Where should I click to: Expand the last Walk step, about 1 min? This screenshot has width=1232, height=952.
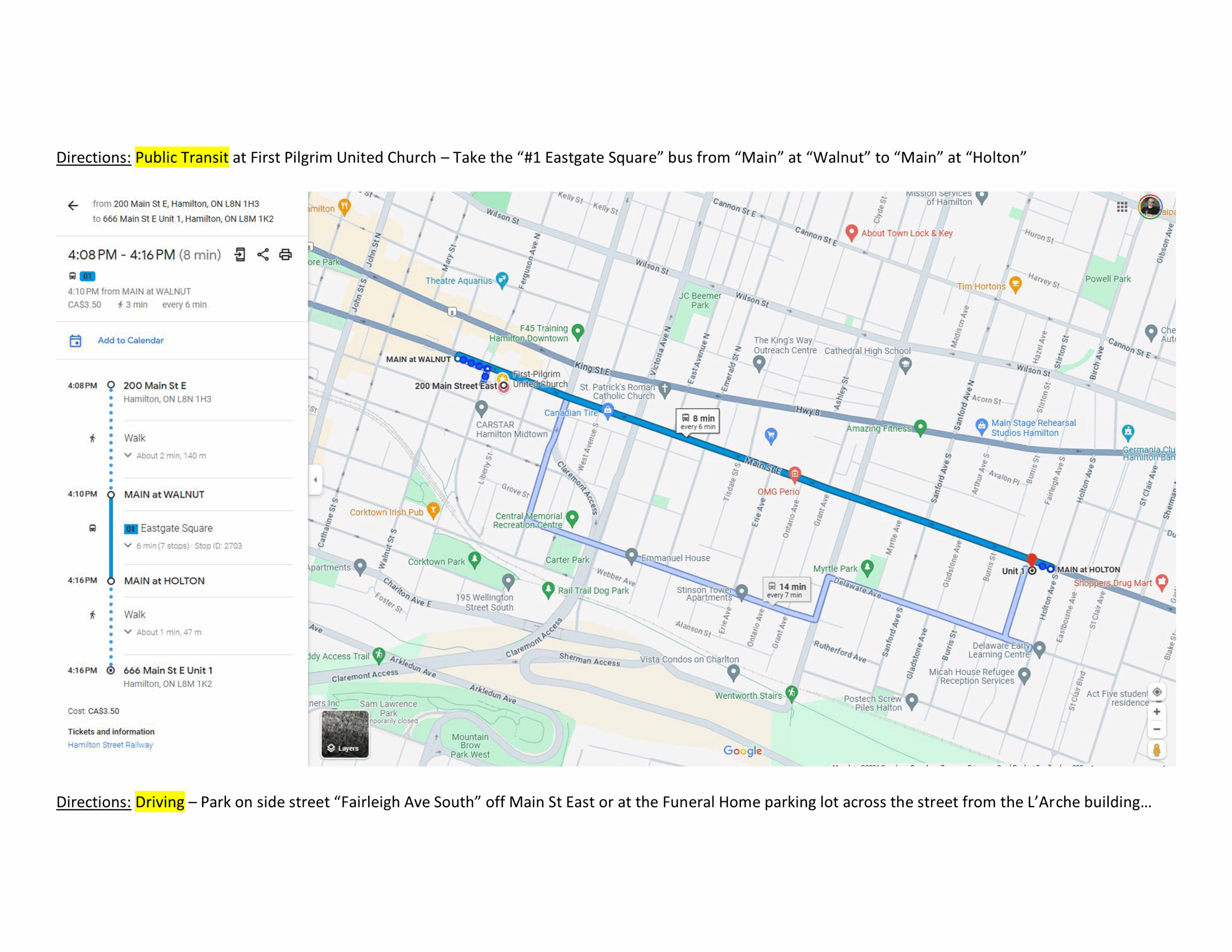pyautogui.click(x=128, y=632)
